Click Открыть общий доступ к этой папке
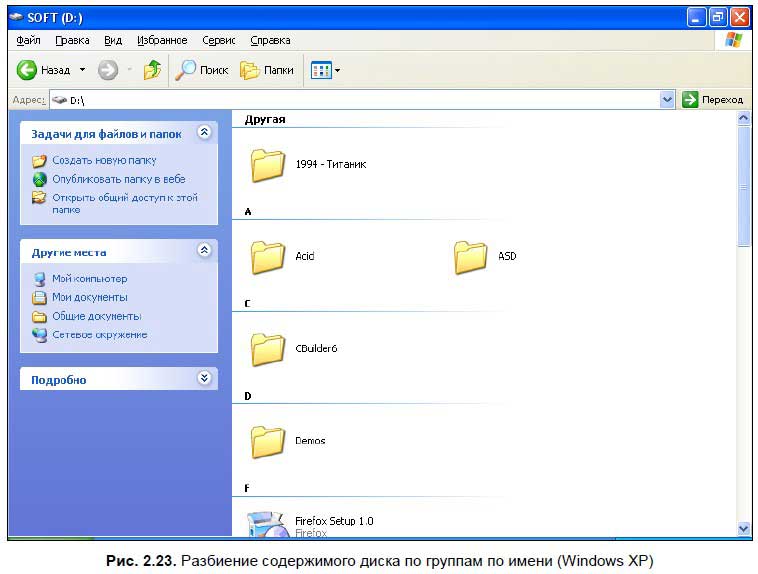This screenshot has width=758, height=574. (125, 204)
